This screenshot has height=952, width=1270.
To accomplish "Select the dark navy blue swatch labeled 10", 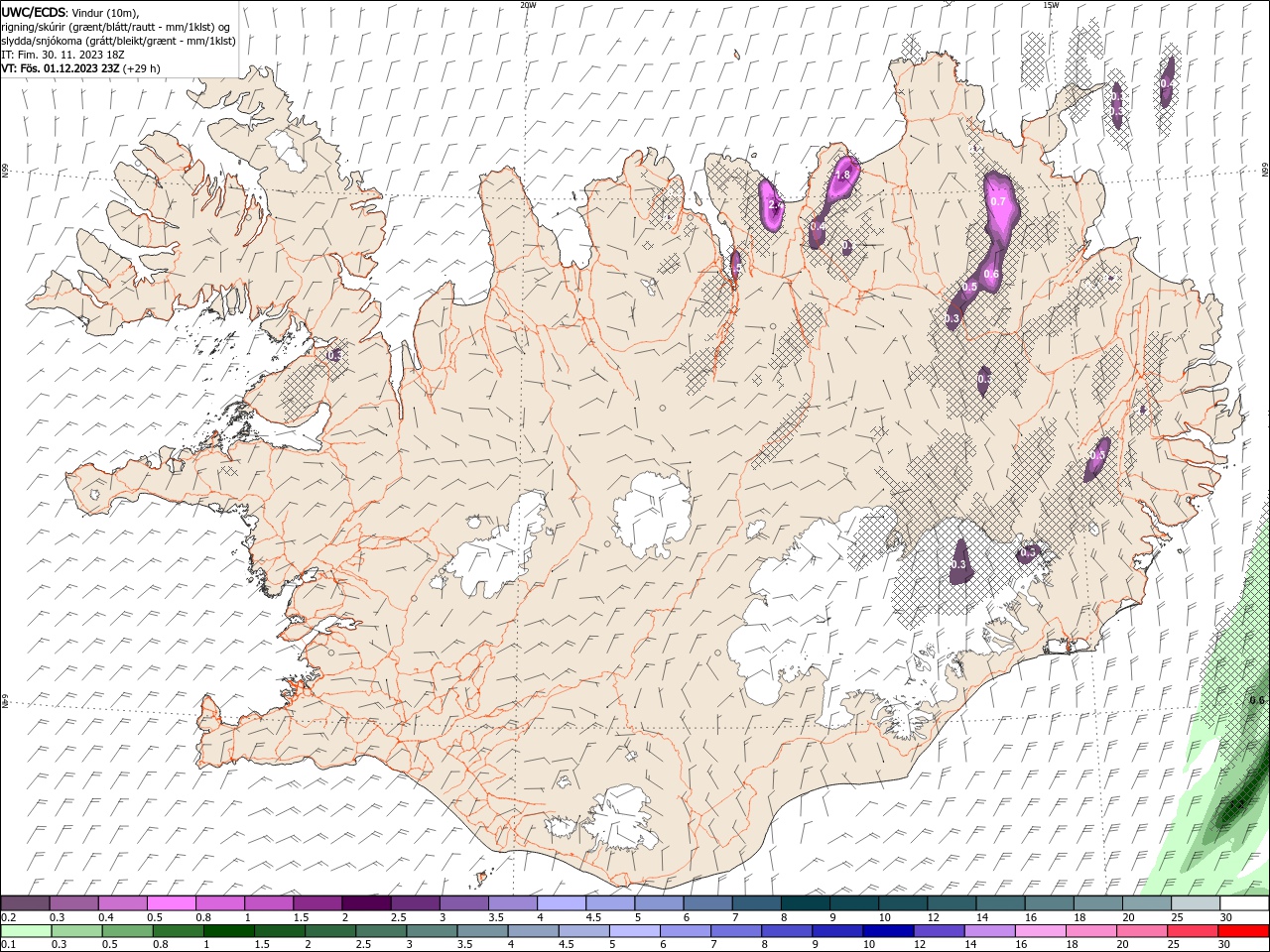I will click(887, 931).
